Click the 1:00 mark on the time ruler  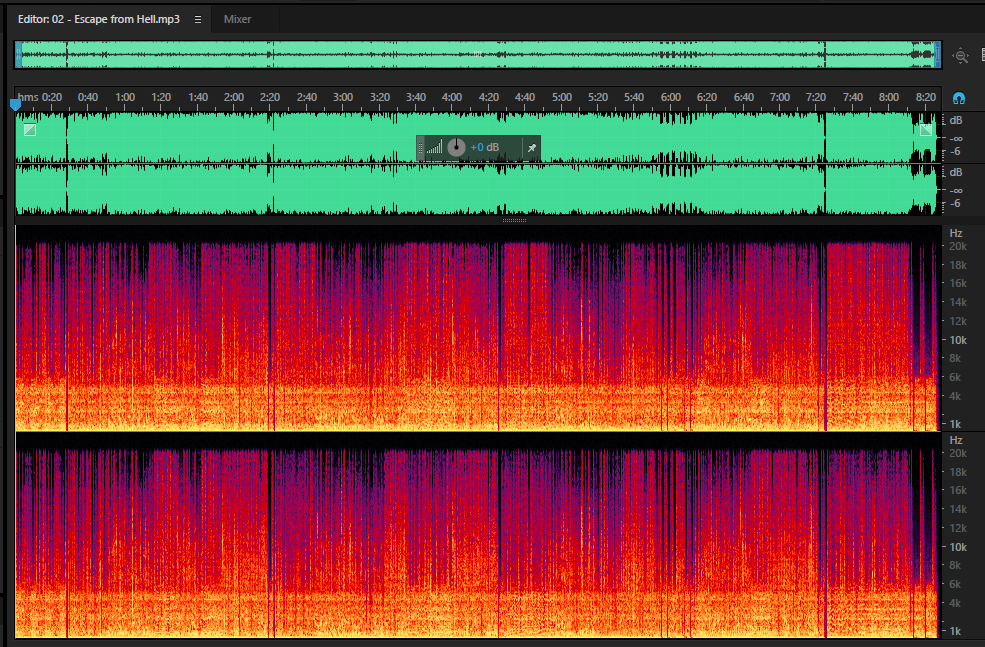pyautogui.click(x=124, y=97)
